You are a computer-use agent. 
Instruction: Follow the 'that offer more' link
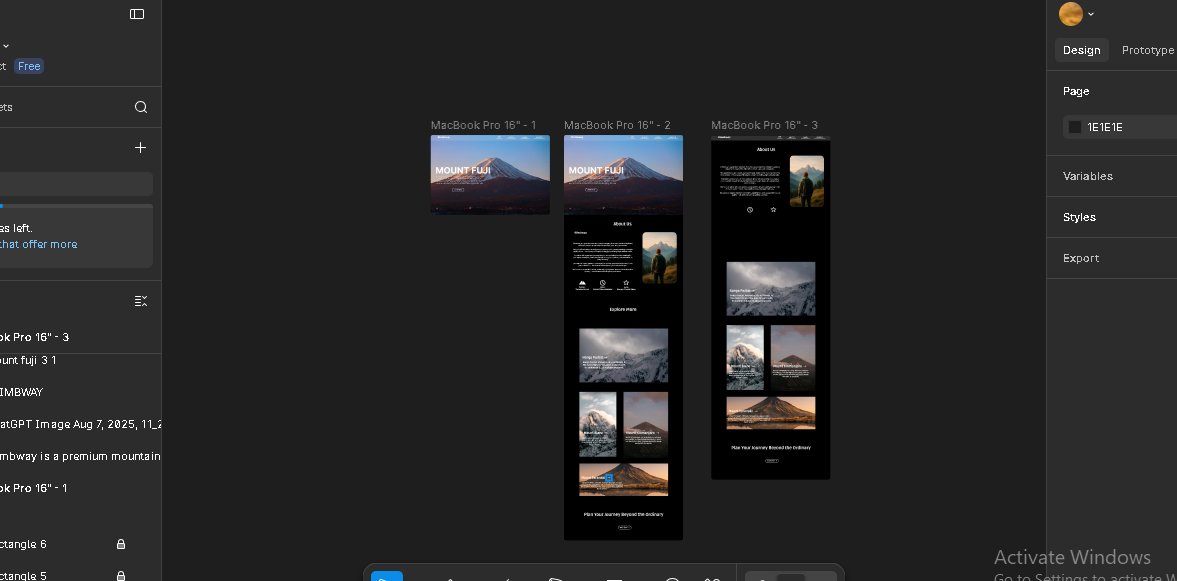38,244
